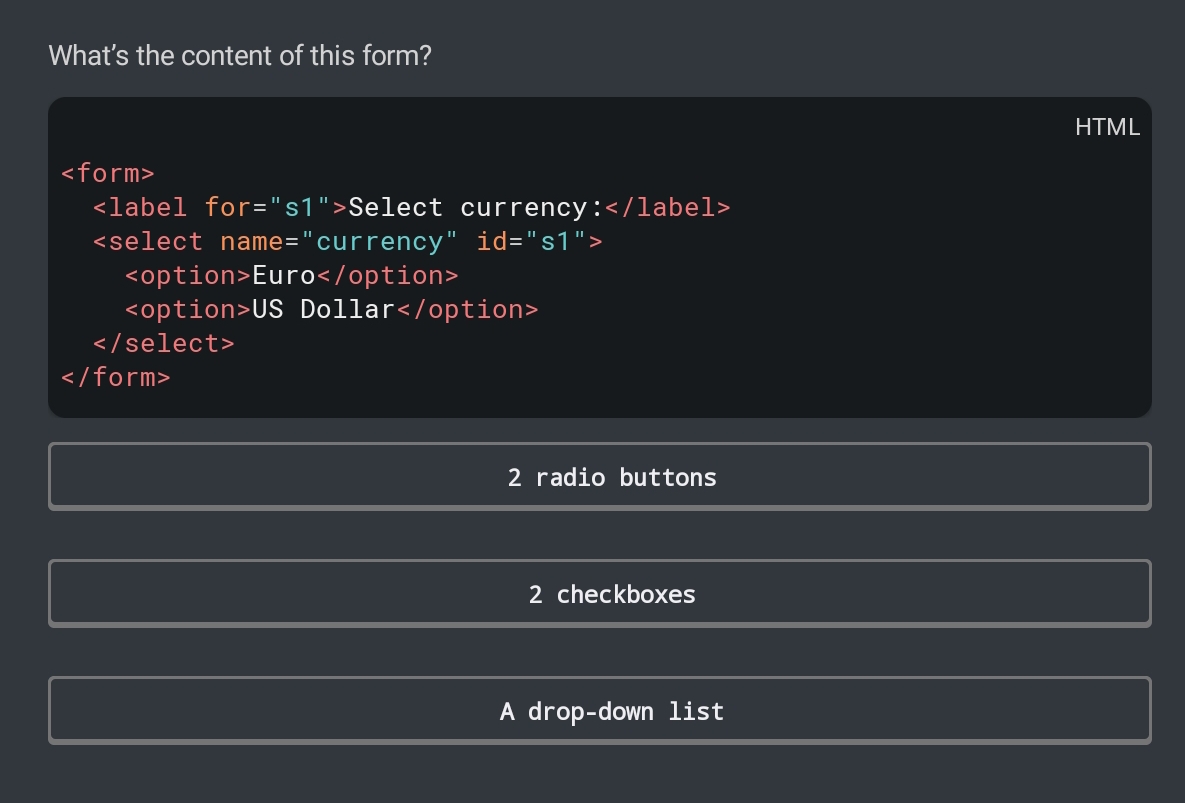Click the HTML label on the code block
1185x803 pixels.
point(1107,127)
